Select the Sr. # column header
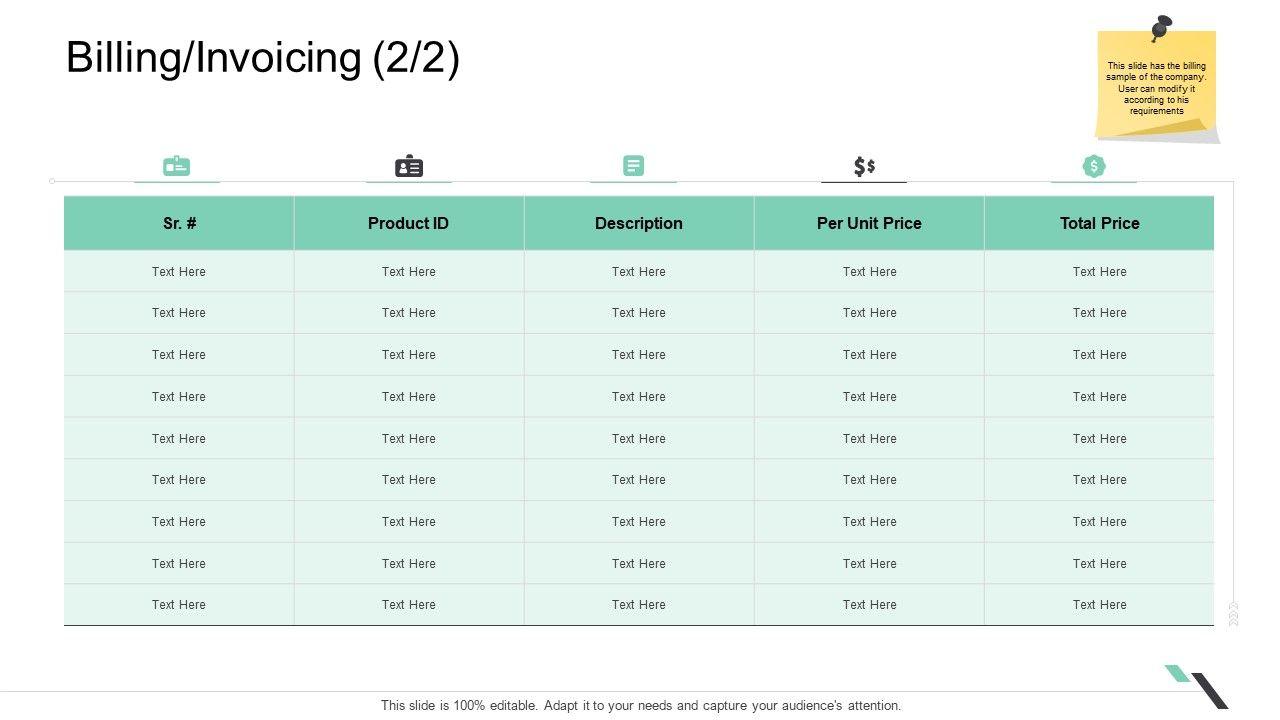This screenshot has height=720, width=1280. pos(180,223)
